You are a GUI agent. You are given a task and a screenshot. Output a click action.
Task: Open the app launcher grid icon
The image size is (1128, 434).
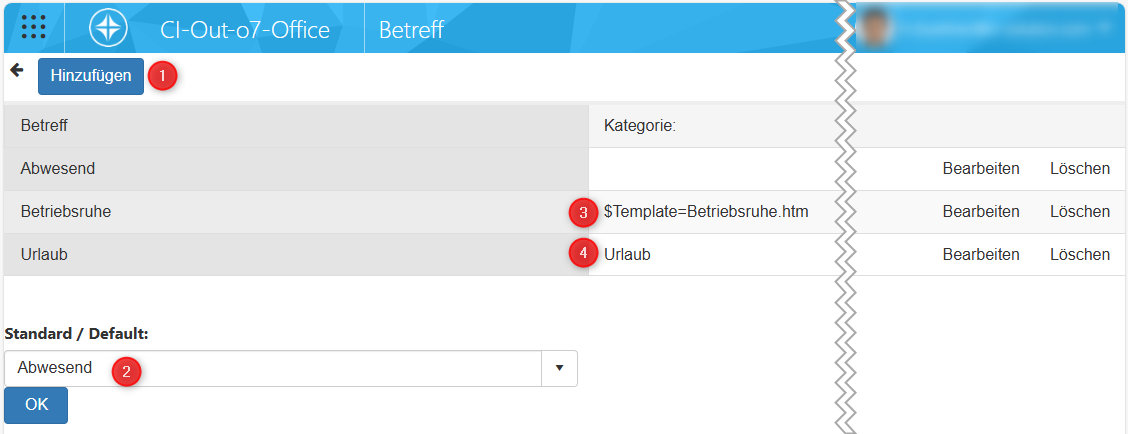pyautogui.click(x=34, y=27)
